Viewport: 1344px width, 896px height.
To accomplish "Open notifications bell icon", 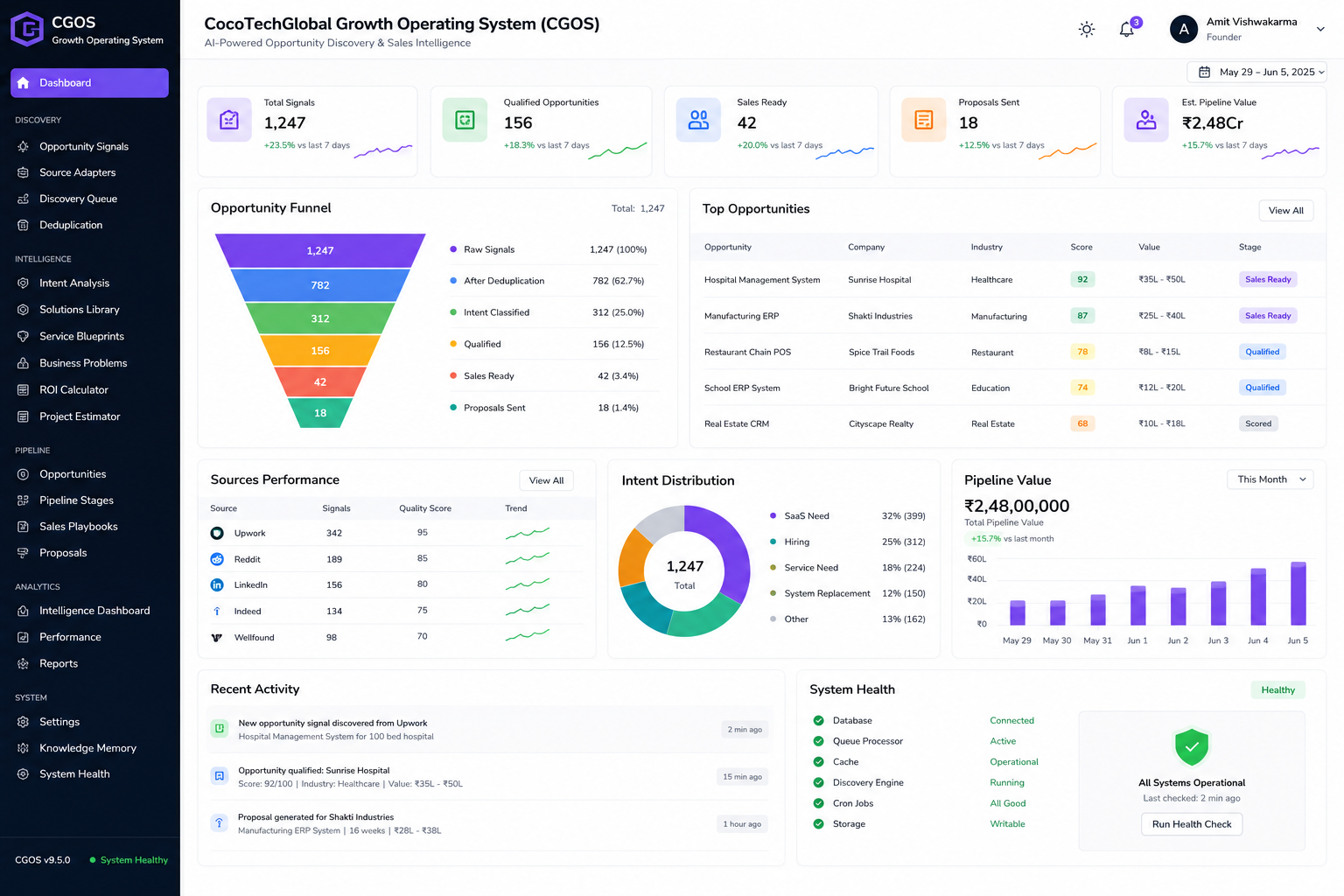I will coord(1127,30).
